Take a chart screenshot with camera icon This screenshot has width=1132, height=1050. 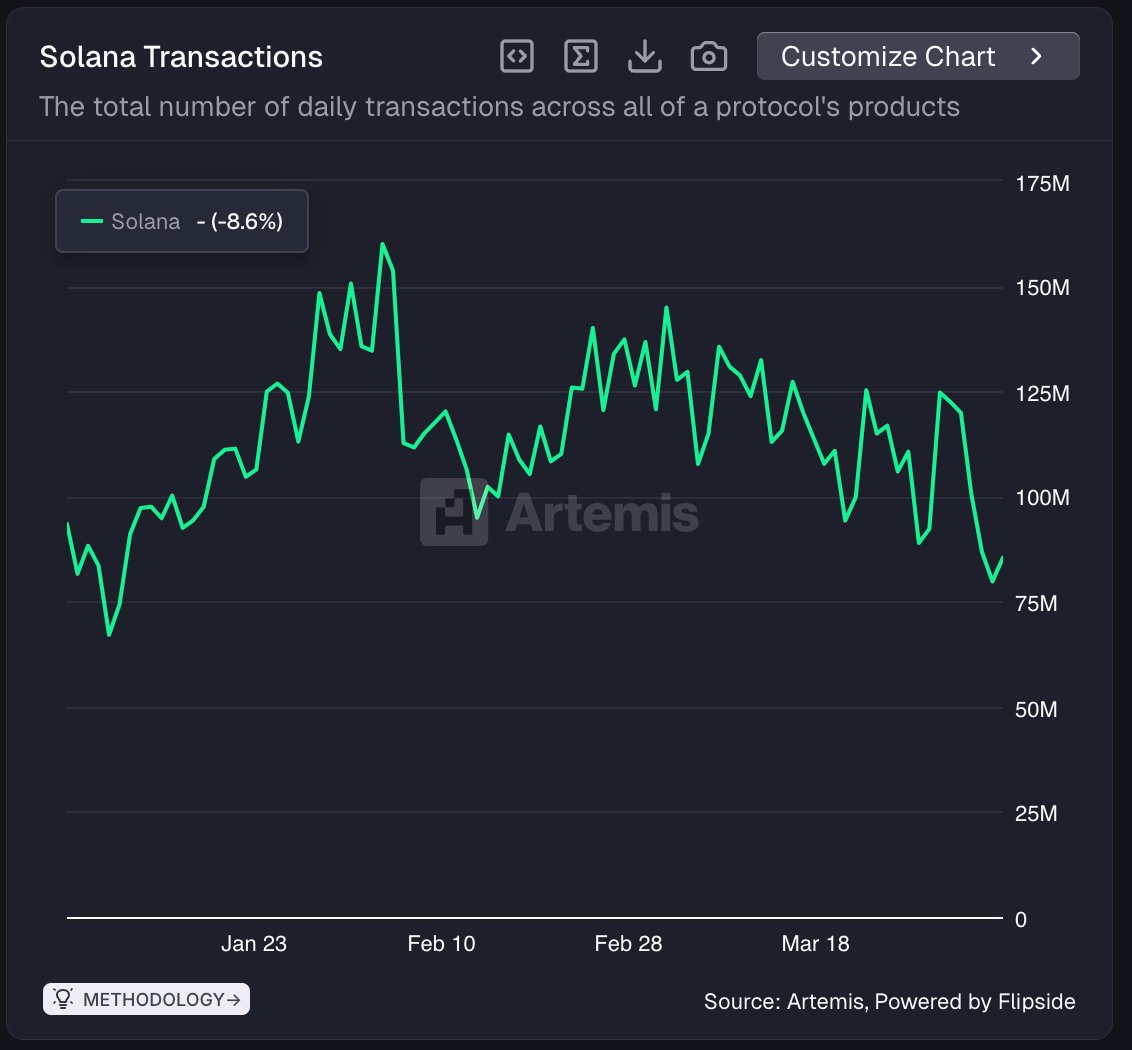(x=709, y=57)
